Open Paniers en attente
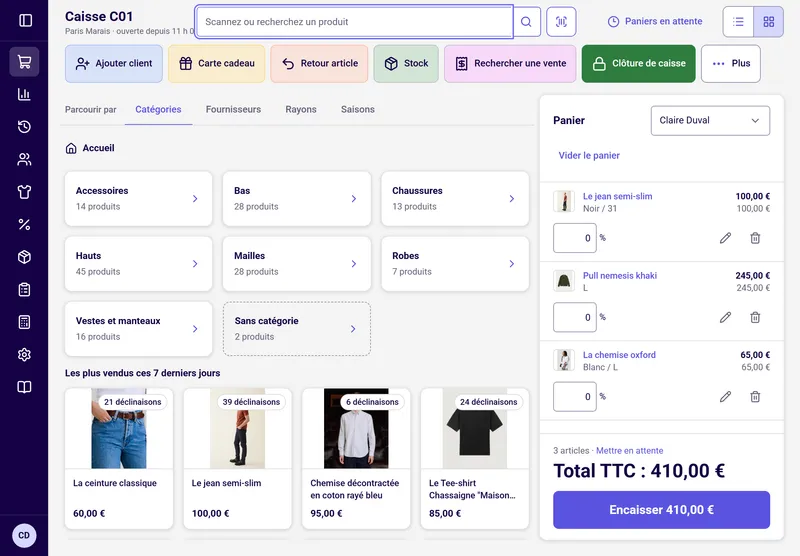This screenshot has width=800, height=556. (x=655, y=21)
